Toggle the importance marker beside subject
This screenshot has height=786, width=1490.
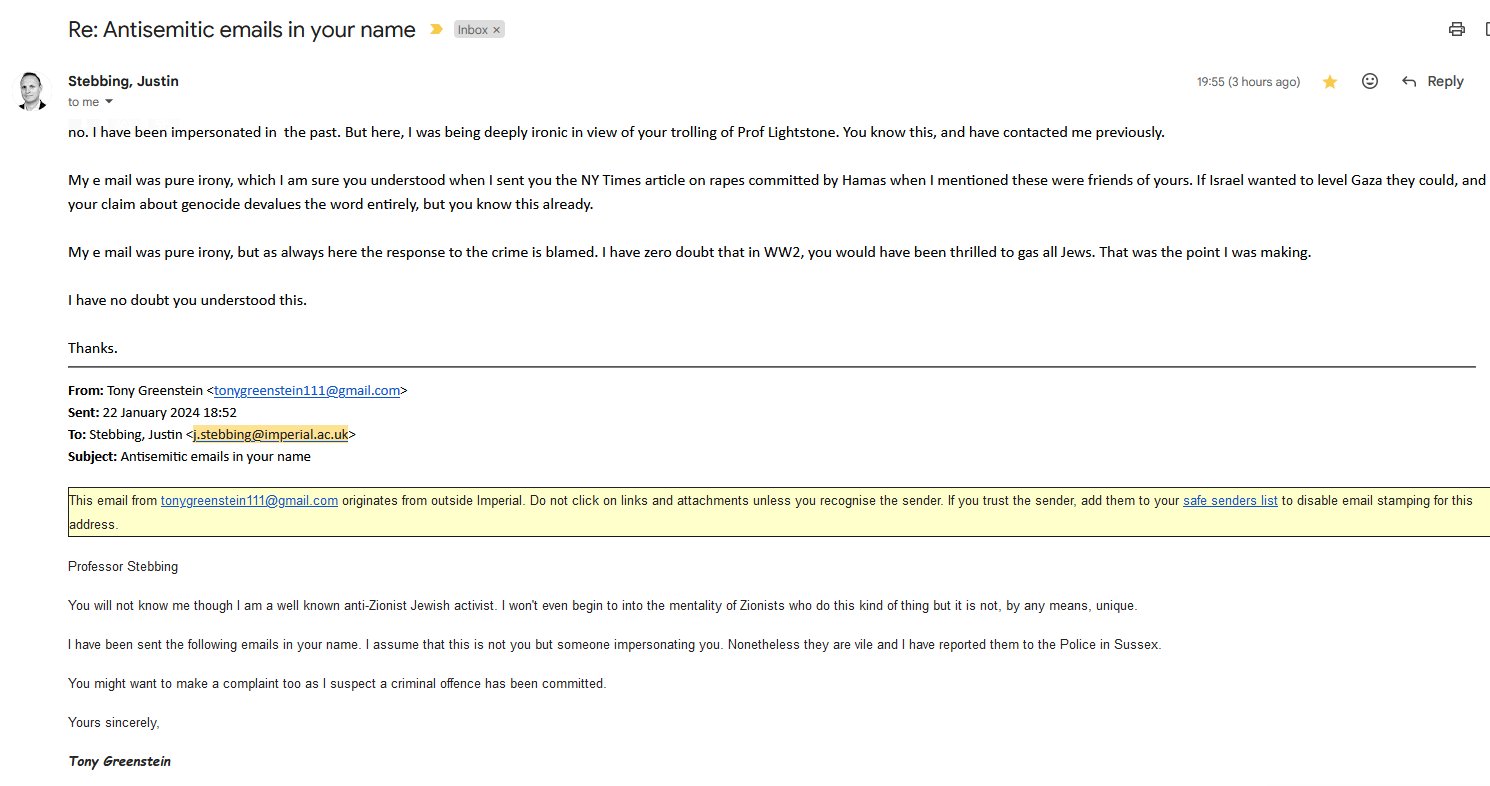(436, 30)
